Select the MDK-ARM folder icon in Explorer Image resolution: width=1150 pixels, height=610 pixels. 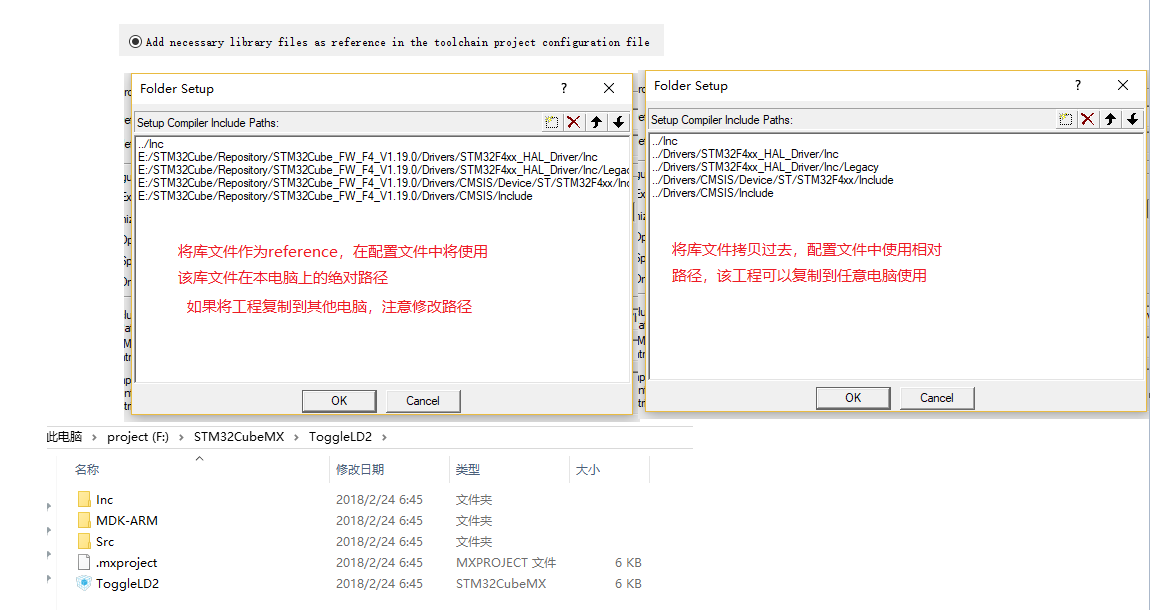coord(84,521)
